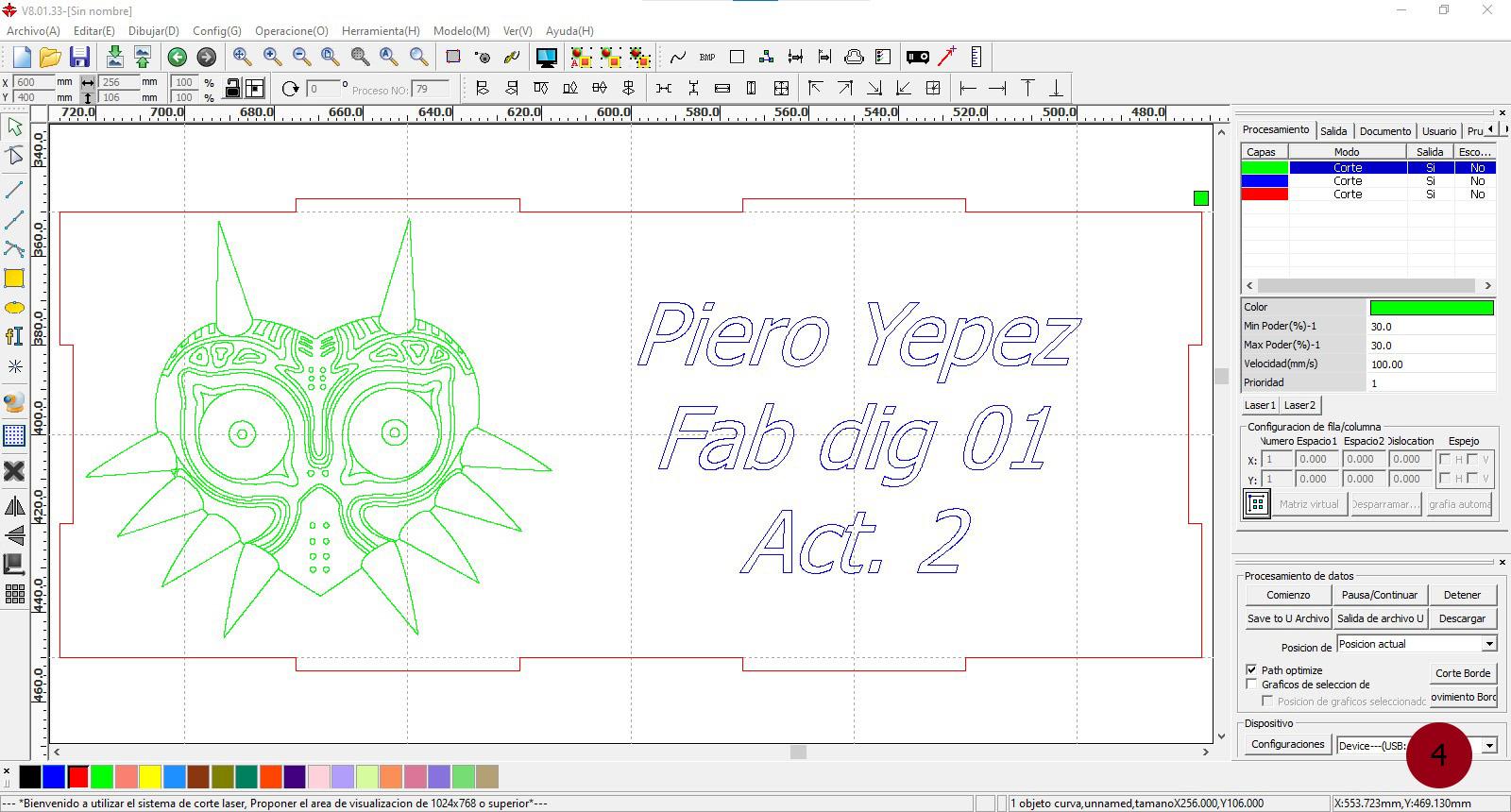Click the Velocidad value 100.00
This screenshot has width=1511, height=812.
[x=1431, y=364]
